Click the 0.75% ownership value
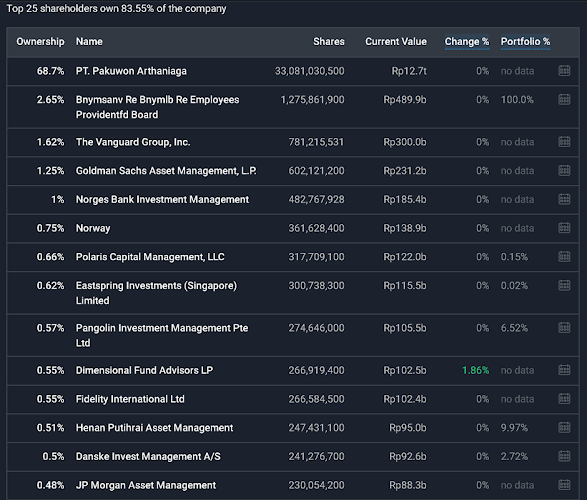This screenshot has height=500, width=587. pos(50,228)
